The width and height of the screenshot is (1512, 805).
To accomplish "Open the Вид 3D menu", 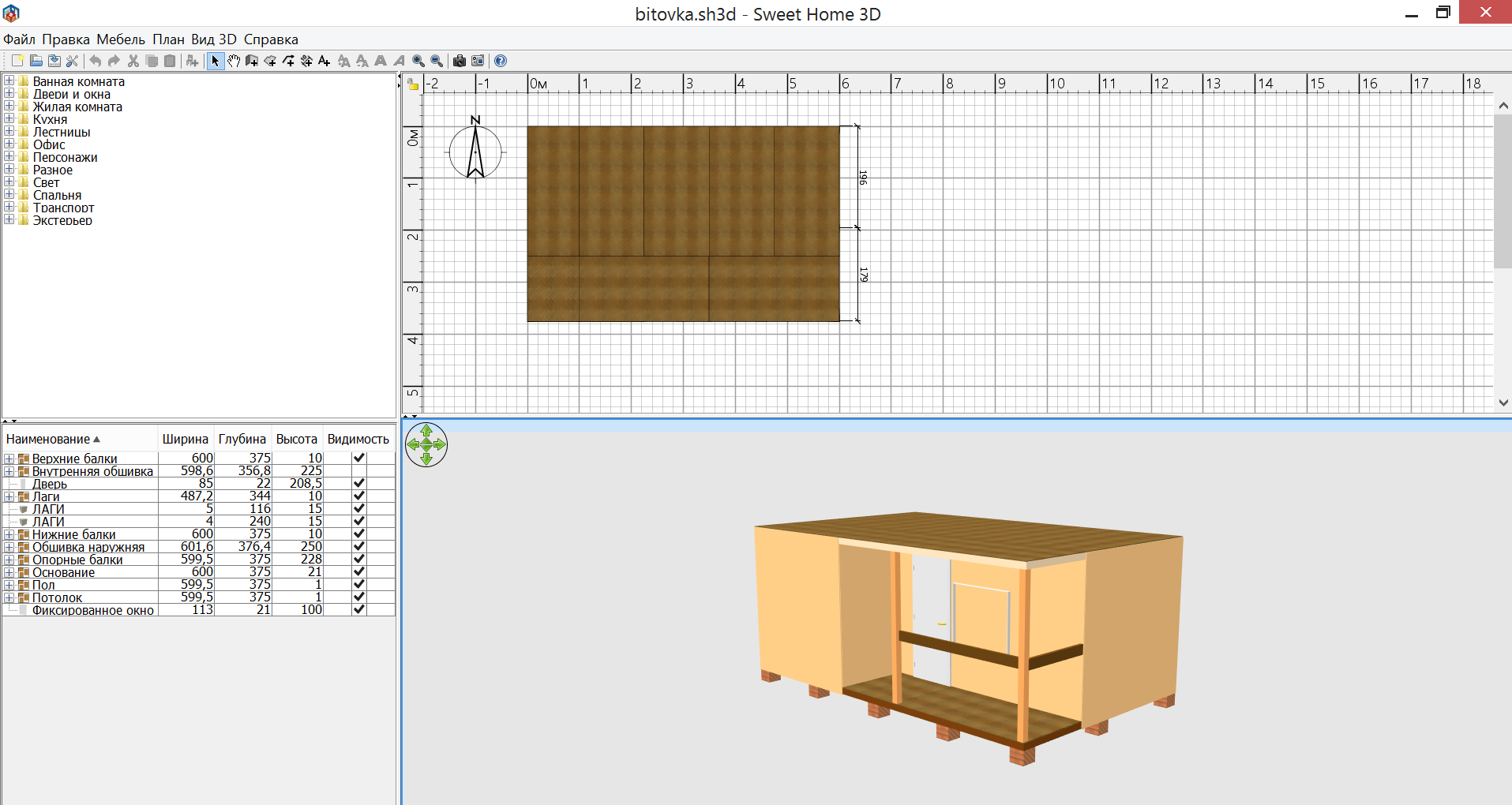I will coord(213,39).
